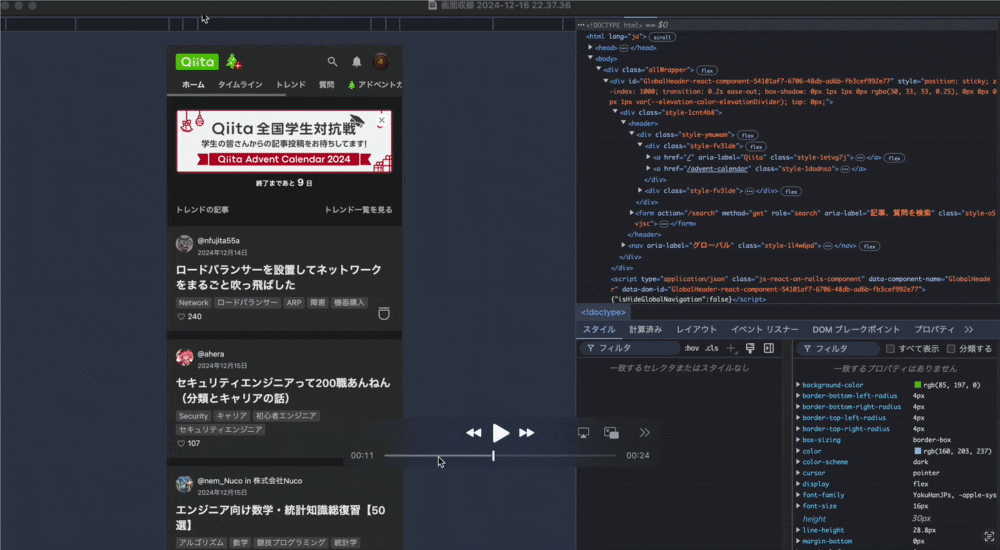
Task: Like the load balancer article (240 hearts)
Action: [181, 316]
